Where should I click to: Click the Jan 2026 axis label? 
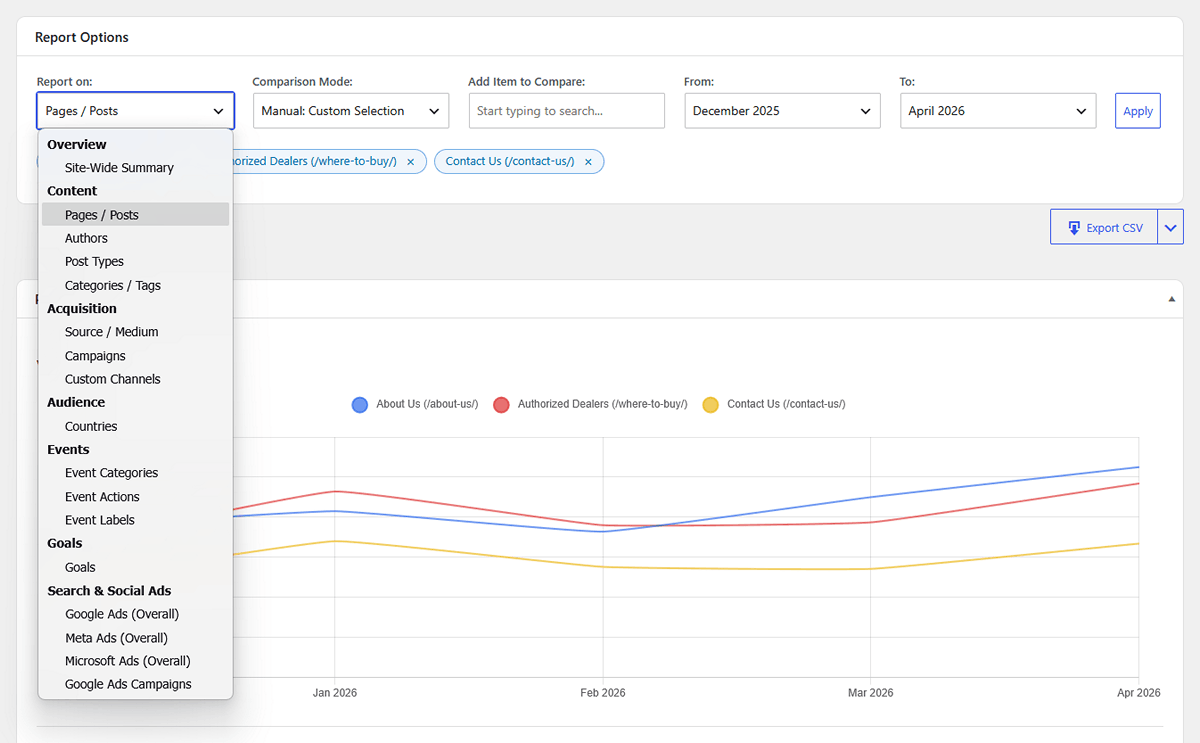(x=335, y=693)
